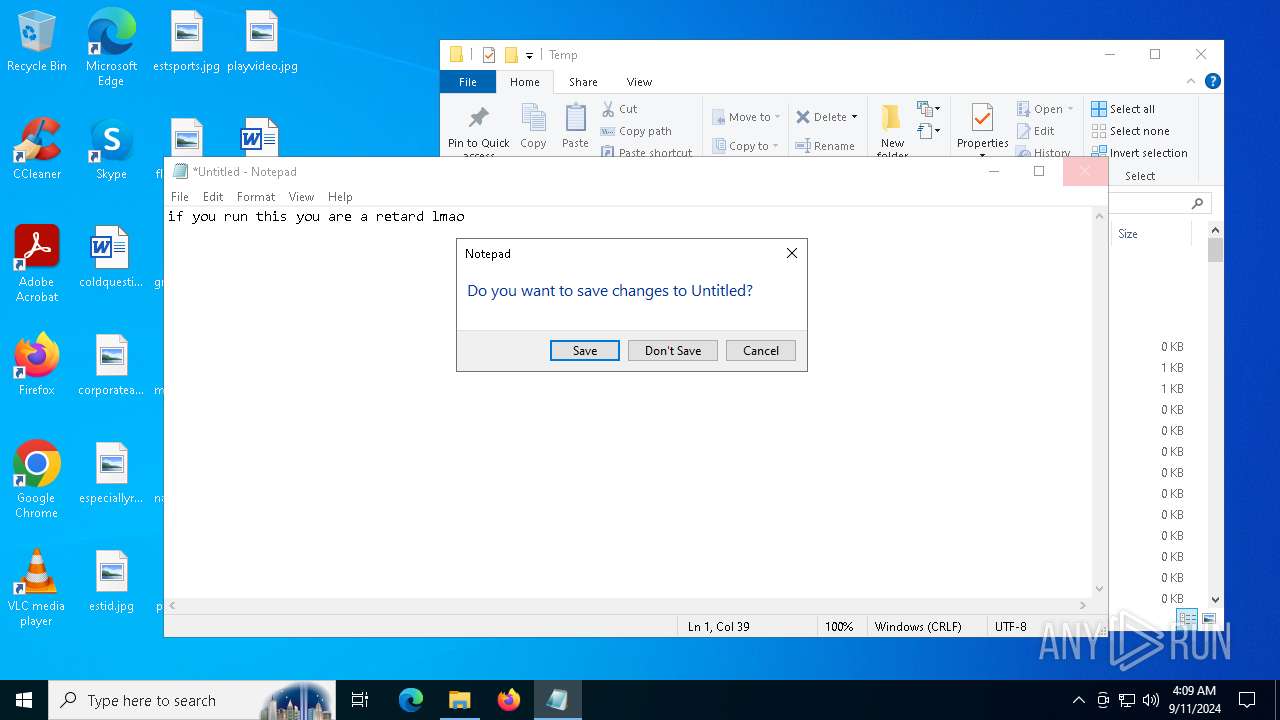Click the Explorer Help question mark icon
The image size is (1280, 720).
1213,82
